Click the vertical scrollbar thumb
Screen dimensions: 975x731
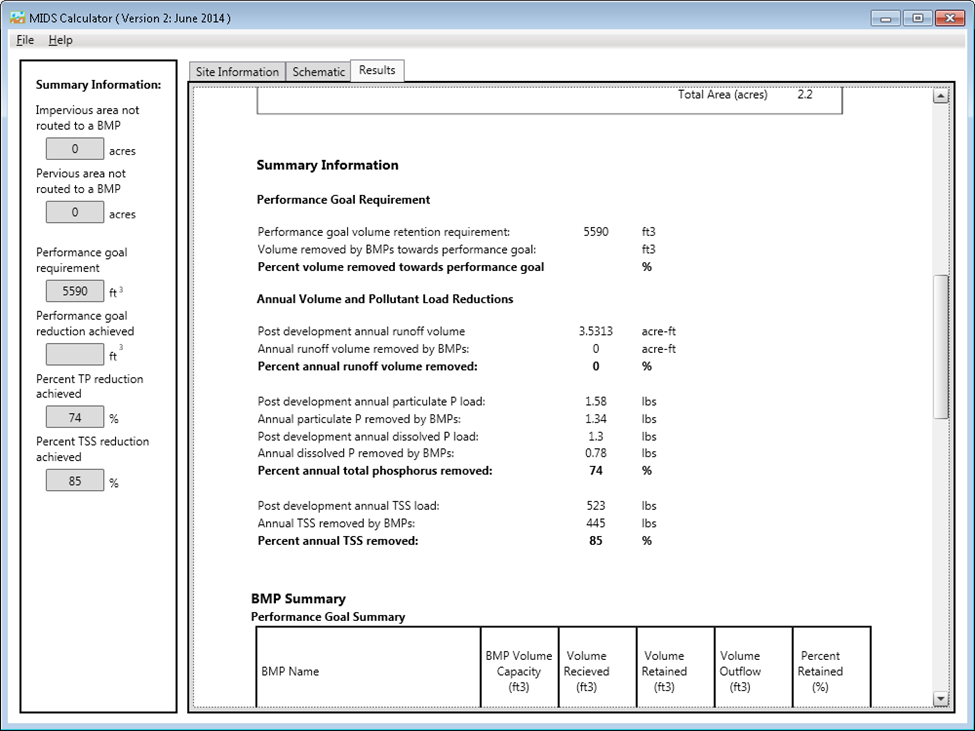(x=940, y=345)
